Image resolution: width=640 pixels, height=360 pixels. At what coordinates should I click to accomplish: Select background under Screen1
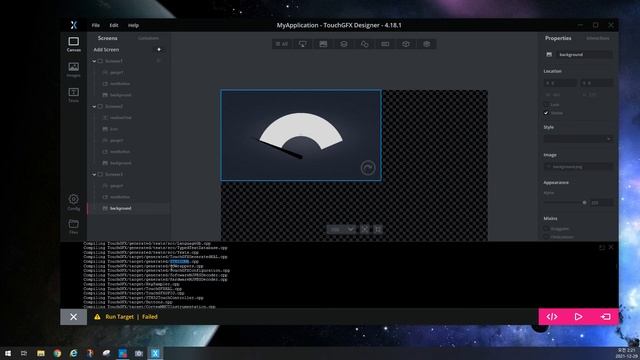pyautogui.click(x=120, y=95)
